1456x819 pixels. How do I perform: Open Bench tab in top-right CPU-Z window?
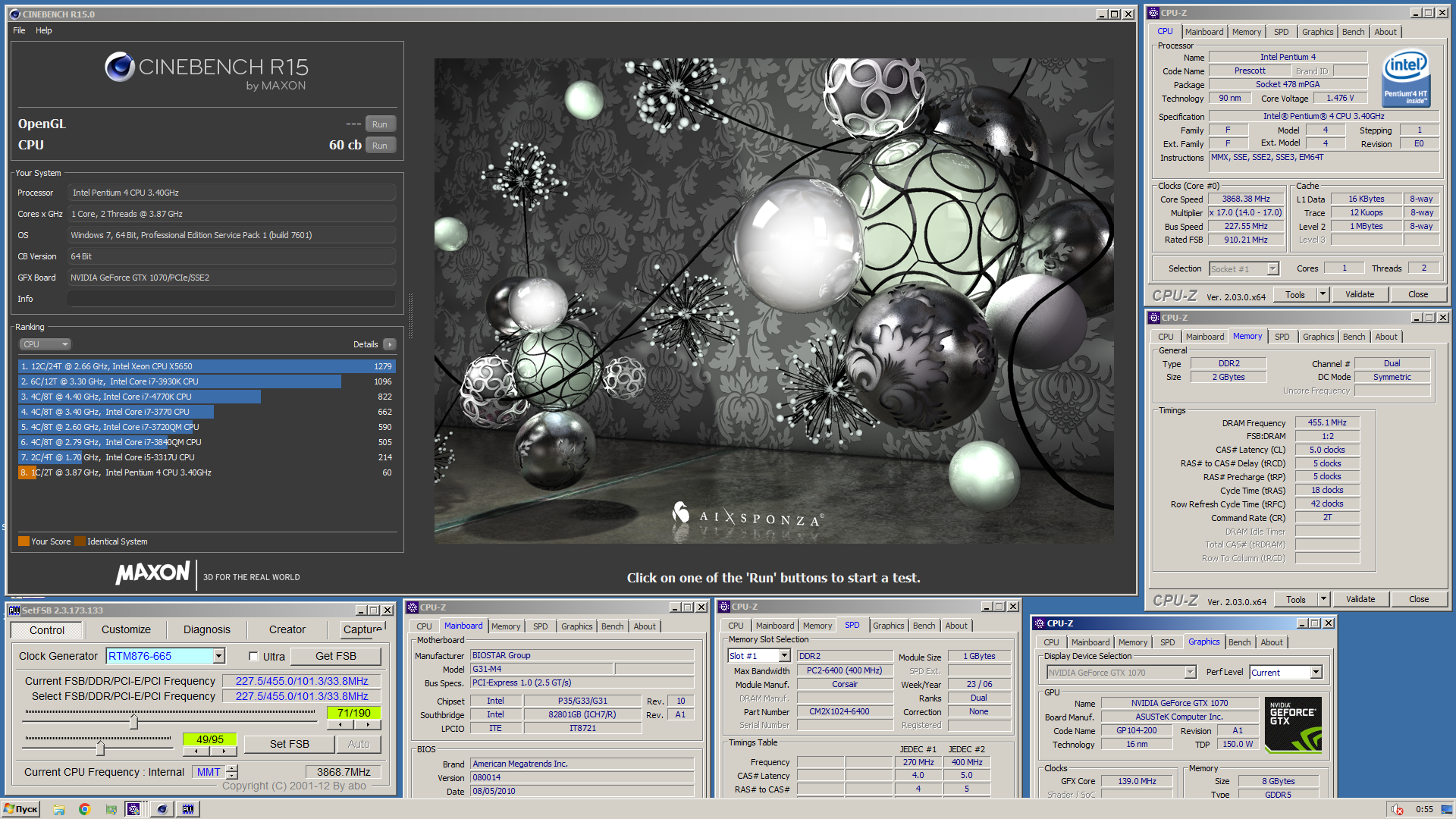coord(1354,32)
